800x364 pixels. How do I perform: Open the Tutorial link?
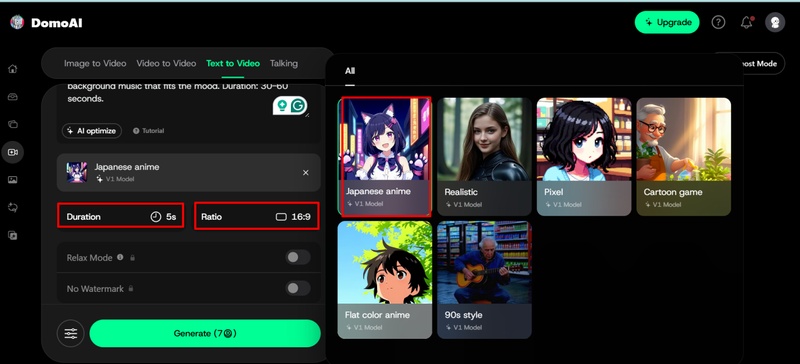148,131
